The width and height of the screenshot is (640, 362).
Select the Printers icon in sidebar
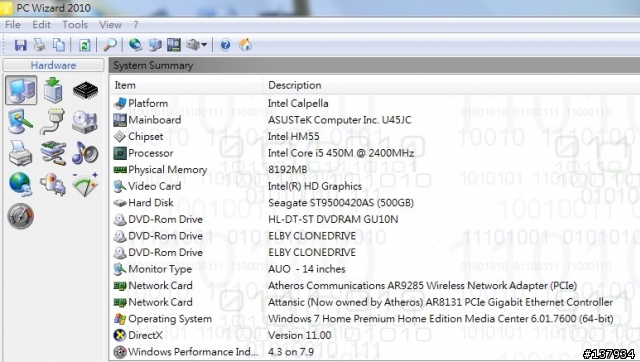(x=20, y=153)
